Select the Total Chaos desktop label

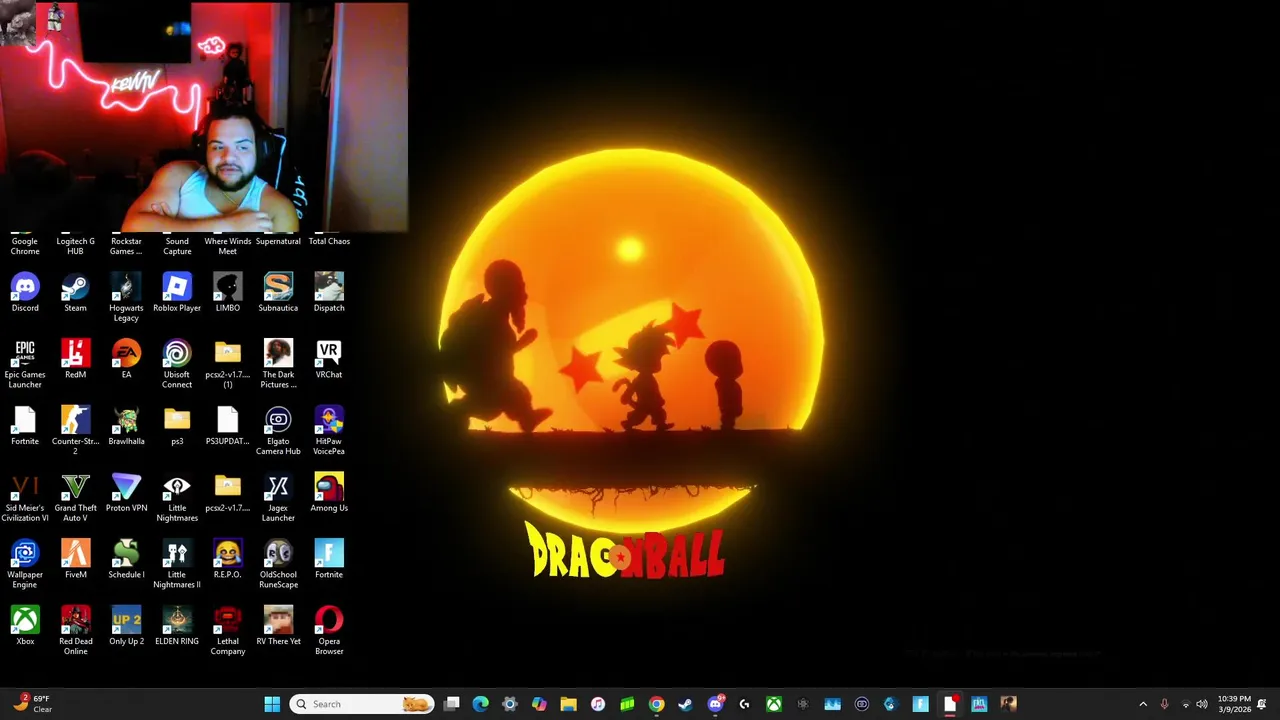point(329,241)
